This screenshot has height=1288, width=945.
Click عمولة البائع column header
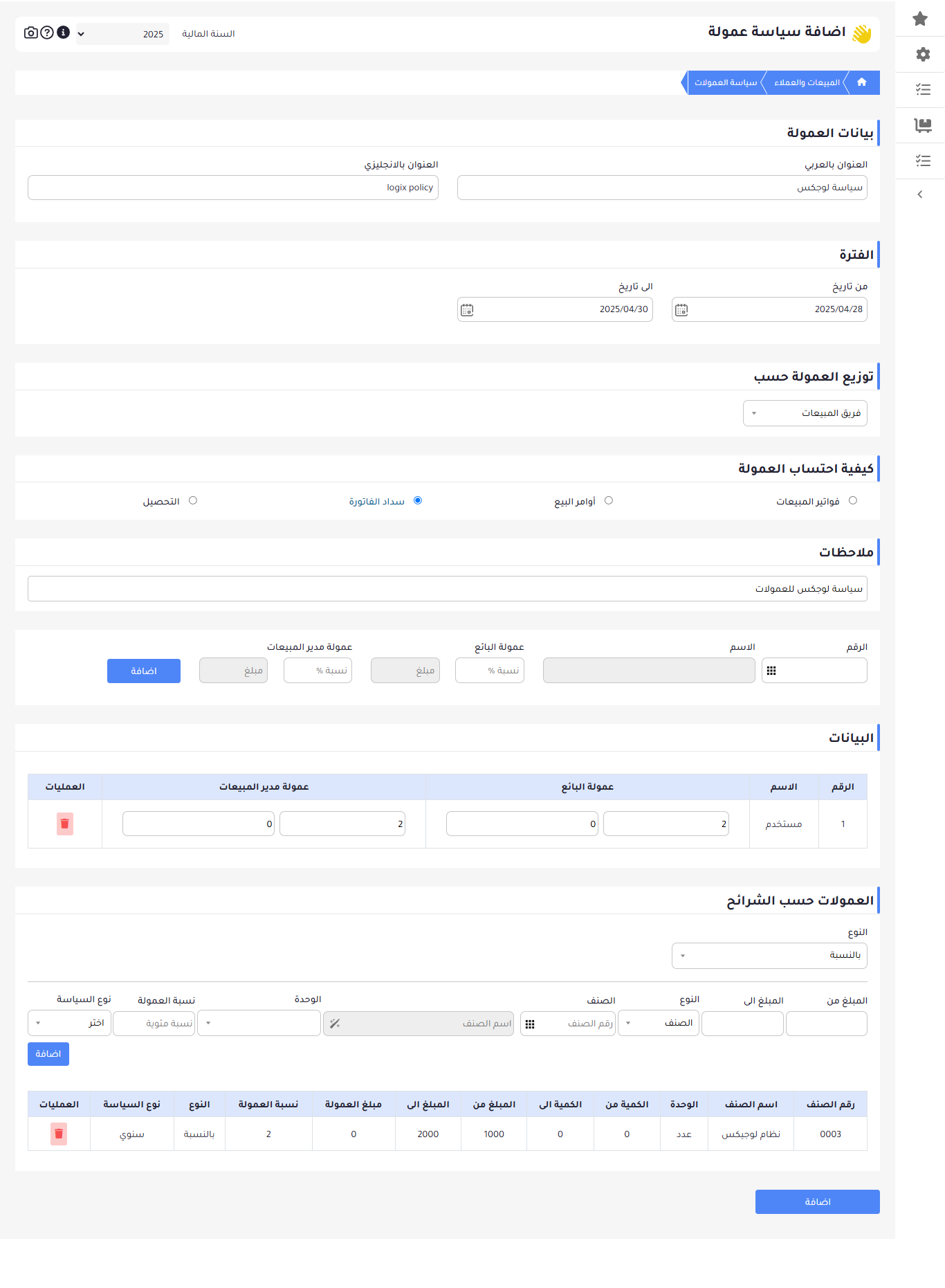[x=587, y=787]
